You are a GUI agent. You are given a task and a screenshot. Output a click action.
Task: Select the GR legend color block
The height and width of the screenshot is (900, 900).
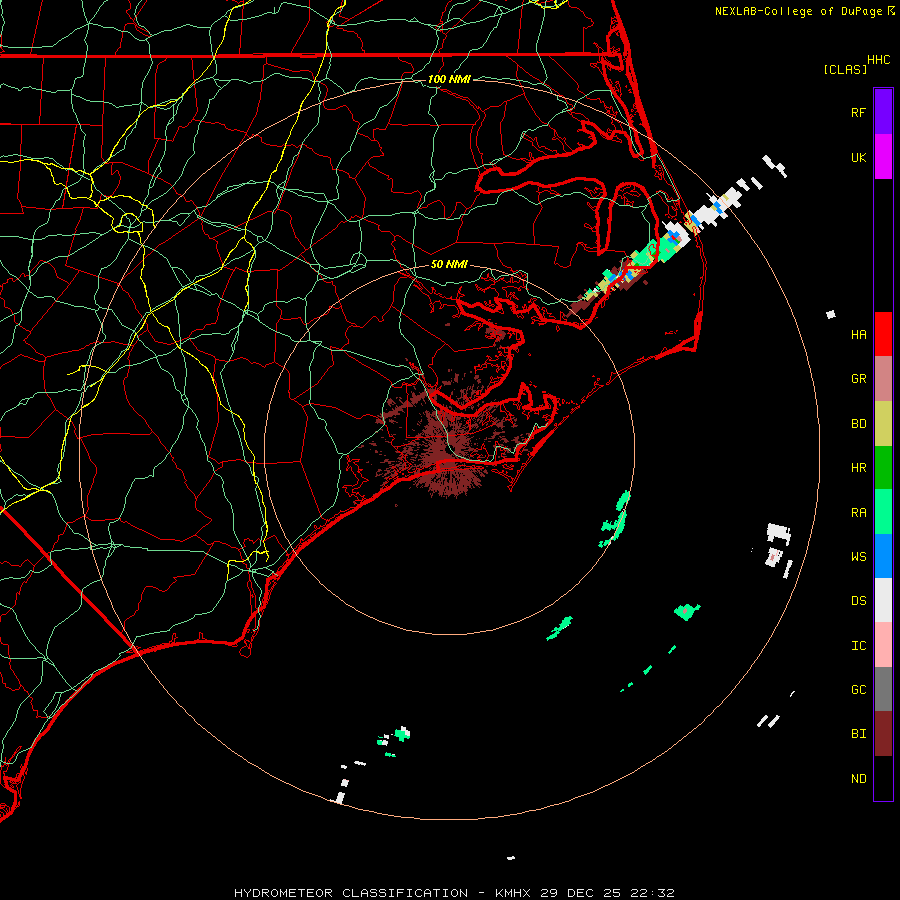(x=883, y=379)
